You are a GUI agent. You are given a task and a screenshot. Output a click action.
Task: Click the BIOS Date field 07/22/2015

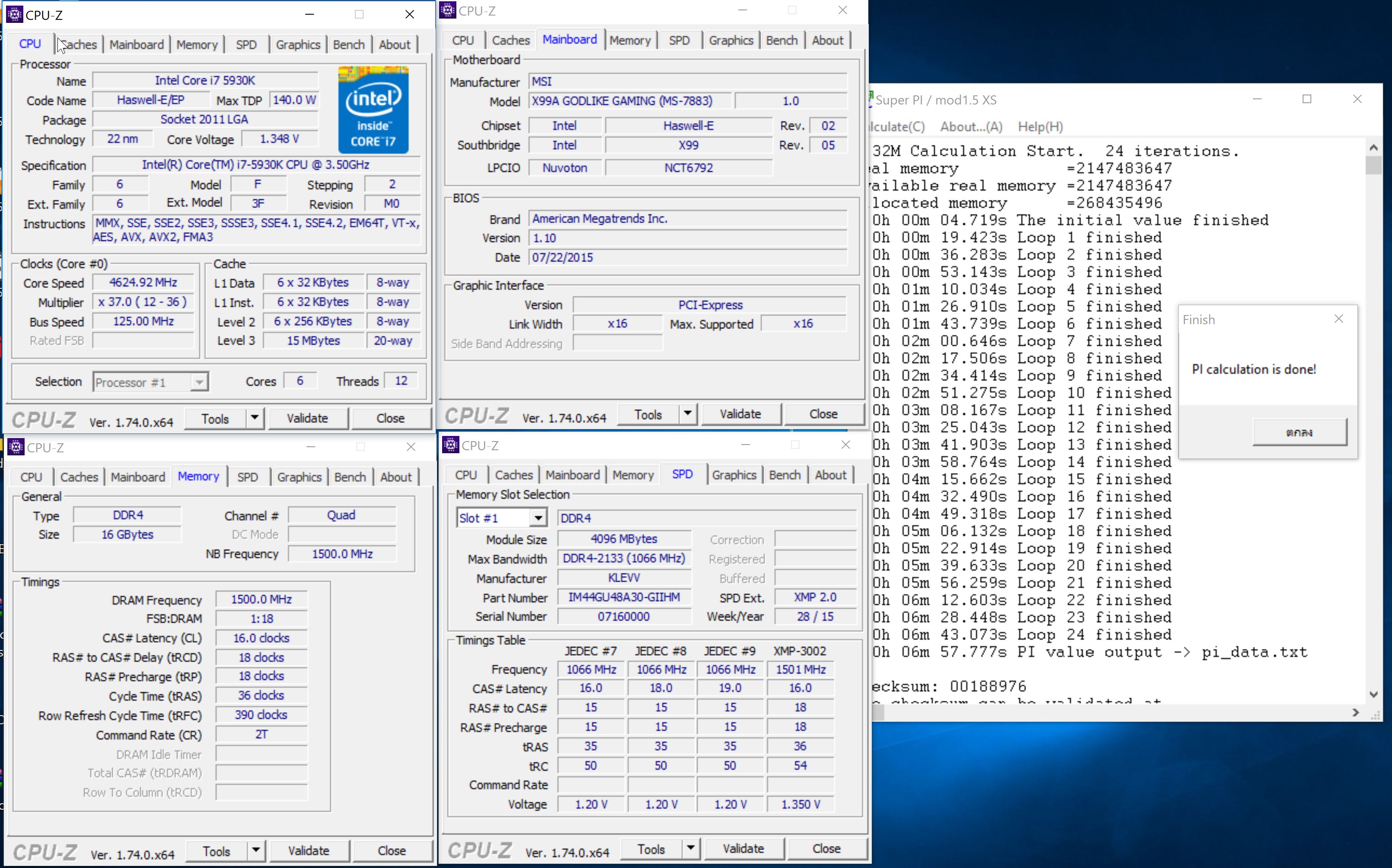687,257
